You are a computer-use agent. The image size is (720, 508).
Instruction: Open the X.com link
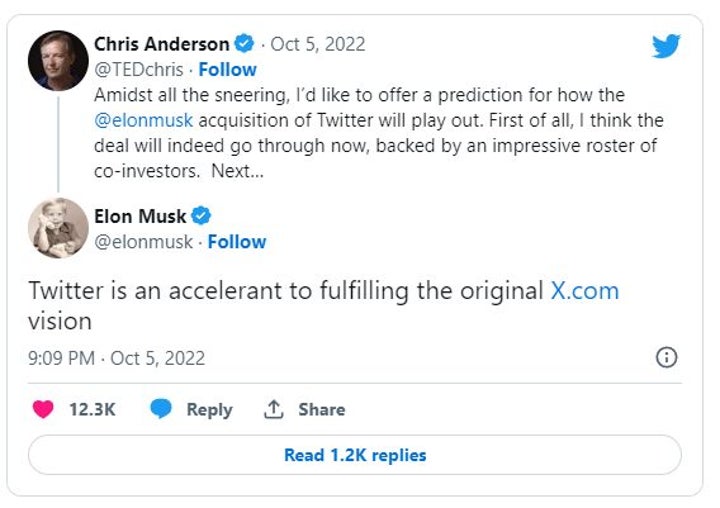coord(585,291)
